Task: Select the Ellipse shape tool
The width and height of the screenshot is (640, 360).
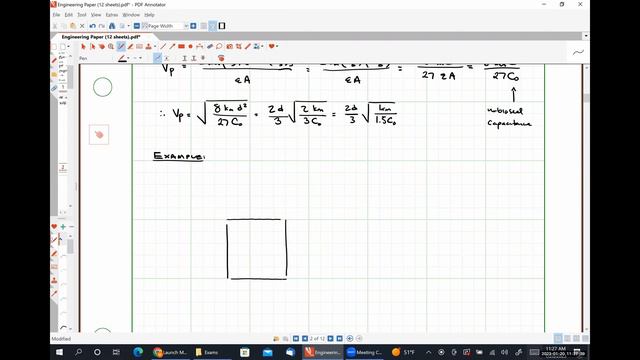Action: tap(190, 47)
